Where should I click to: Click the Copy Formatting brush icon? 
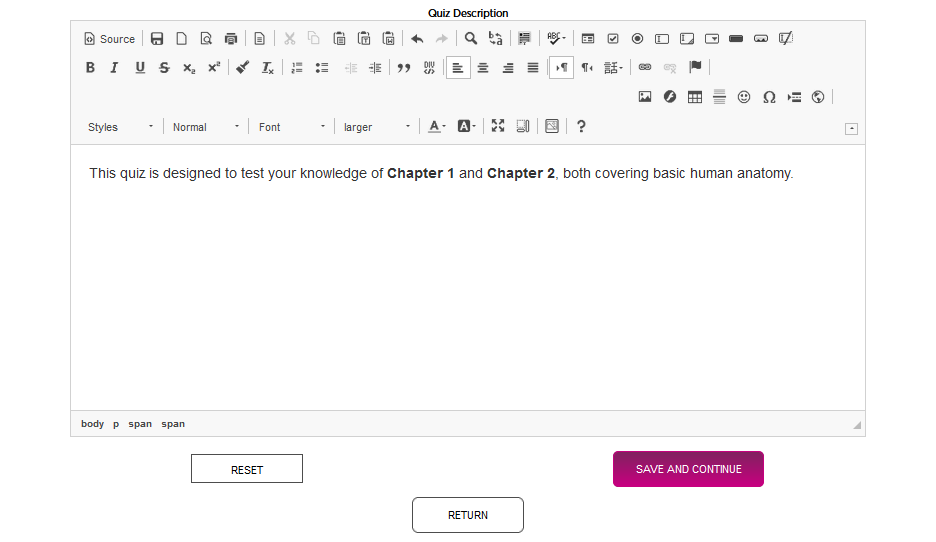[242, 67]
